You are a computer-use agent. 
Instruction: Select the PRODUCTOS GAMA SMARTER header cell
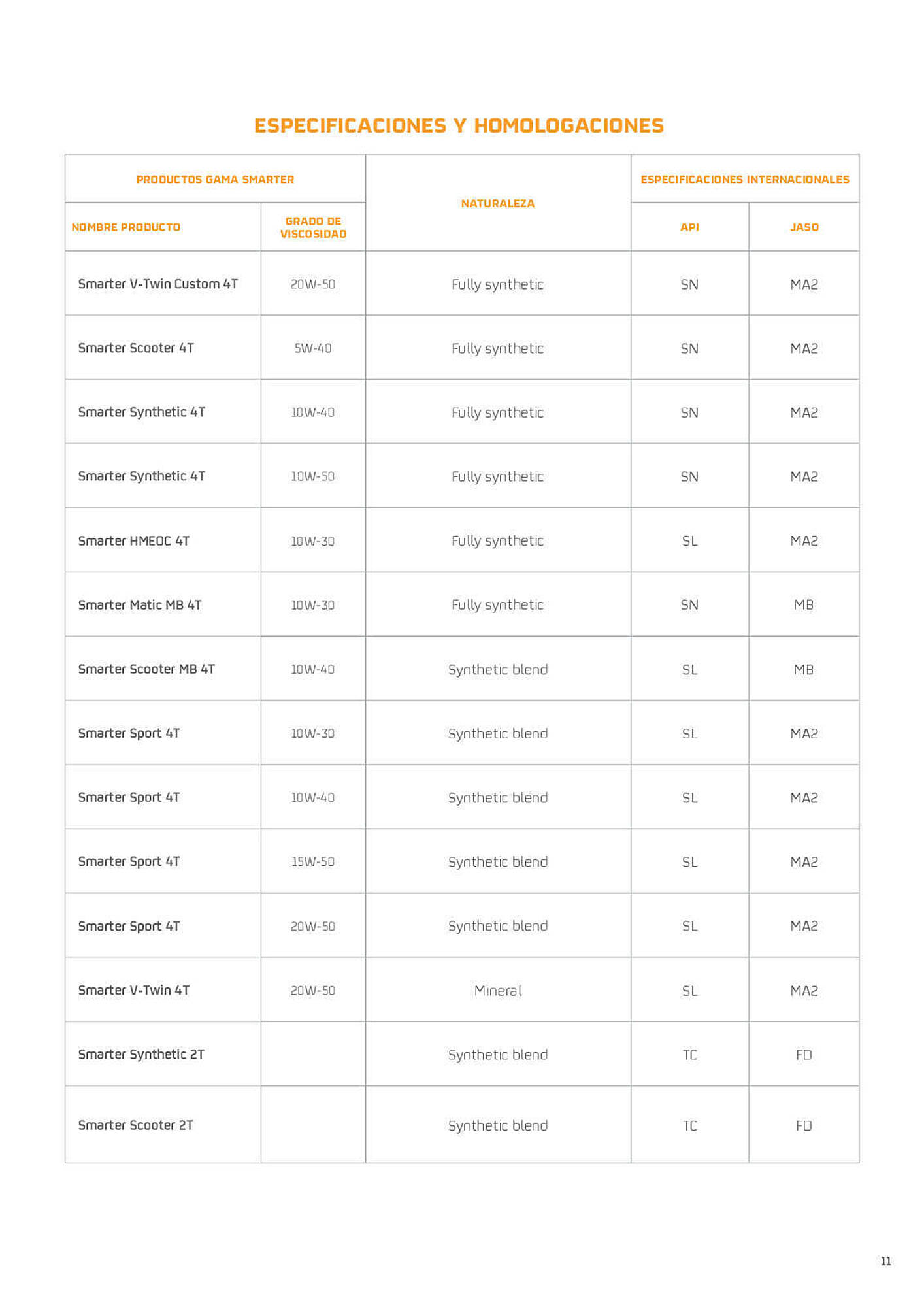pyautogui.click(x=215, y=179)
